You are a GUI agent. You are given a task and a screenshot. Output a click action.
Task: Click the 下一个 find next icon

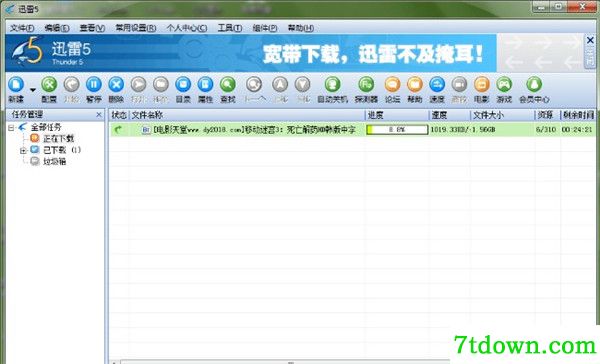point(254,85)
